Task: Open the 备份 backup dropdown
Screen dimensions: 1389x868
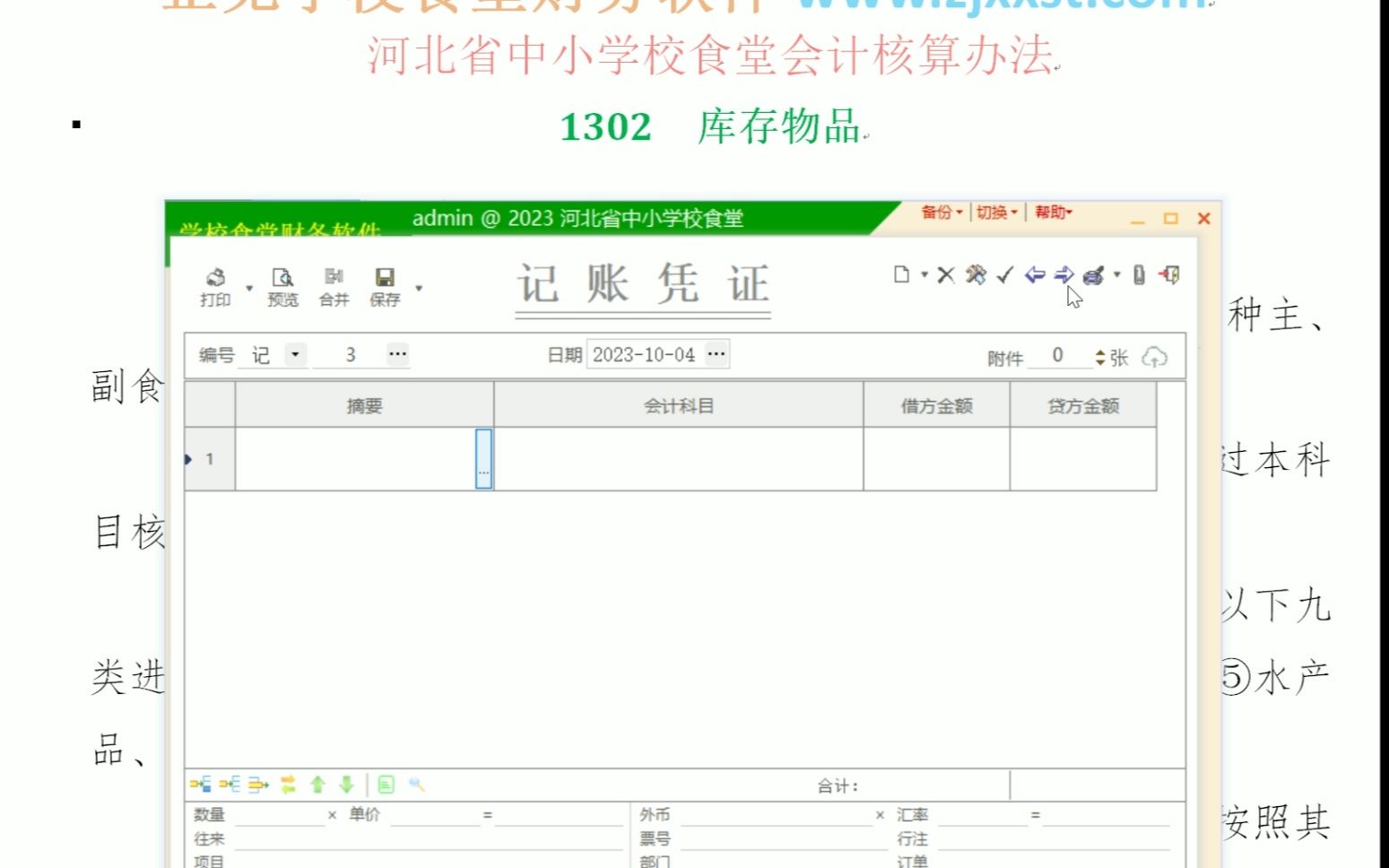Action: point(936,213)
